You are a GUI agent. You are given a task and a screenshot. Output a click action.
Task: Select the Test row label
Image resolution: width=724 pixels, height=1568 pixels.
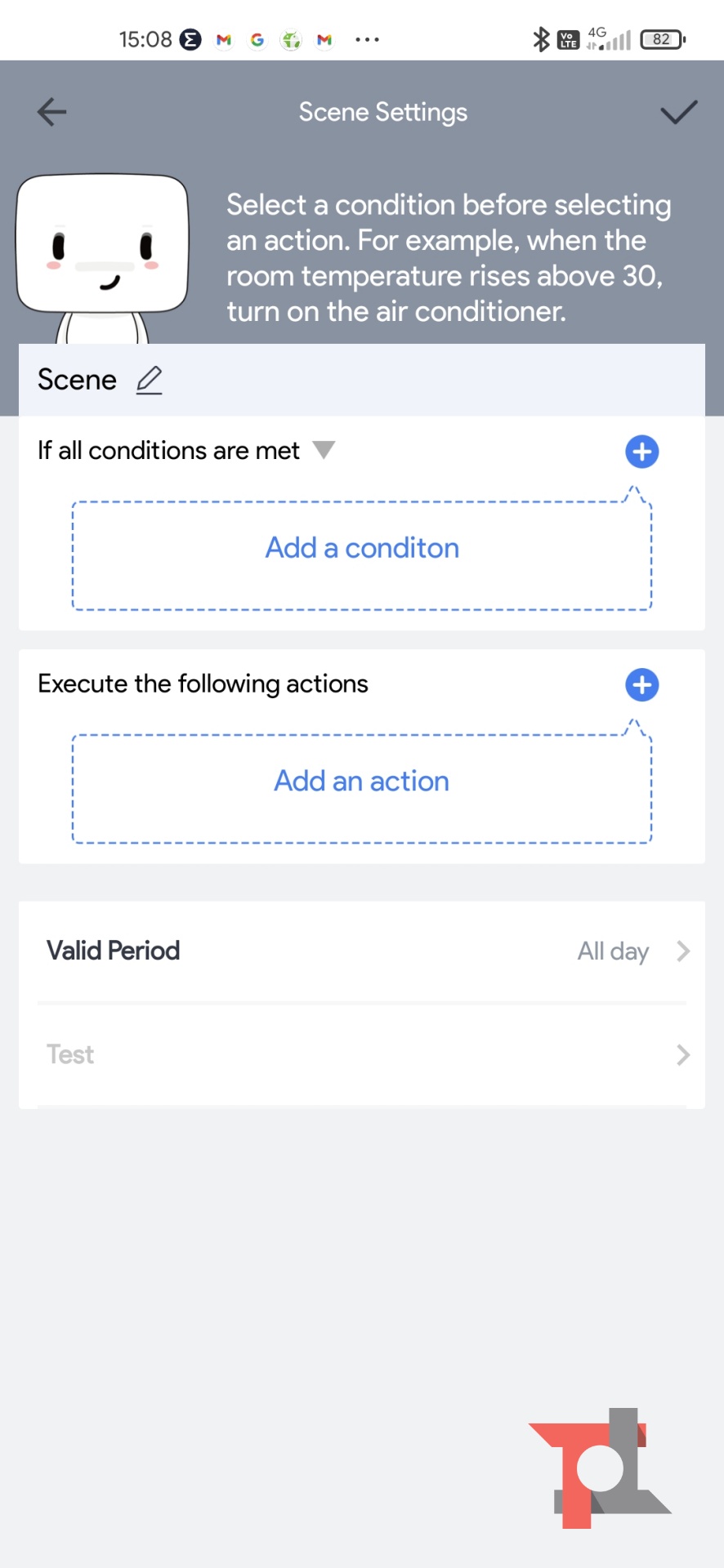click(70, 1055)
